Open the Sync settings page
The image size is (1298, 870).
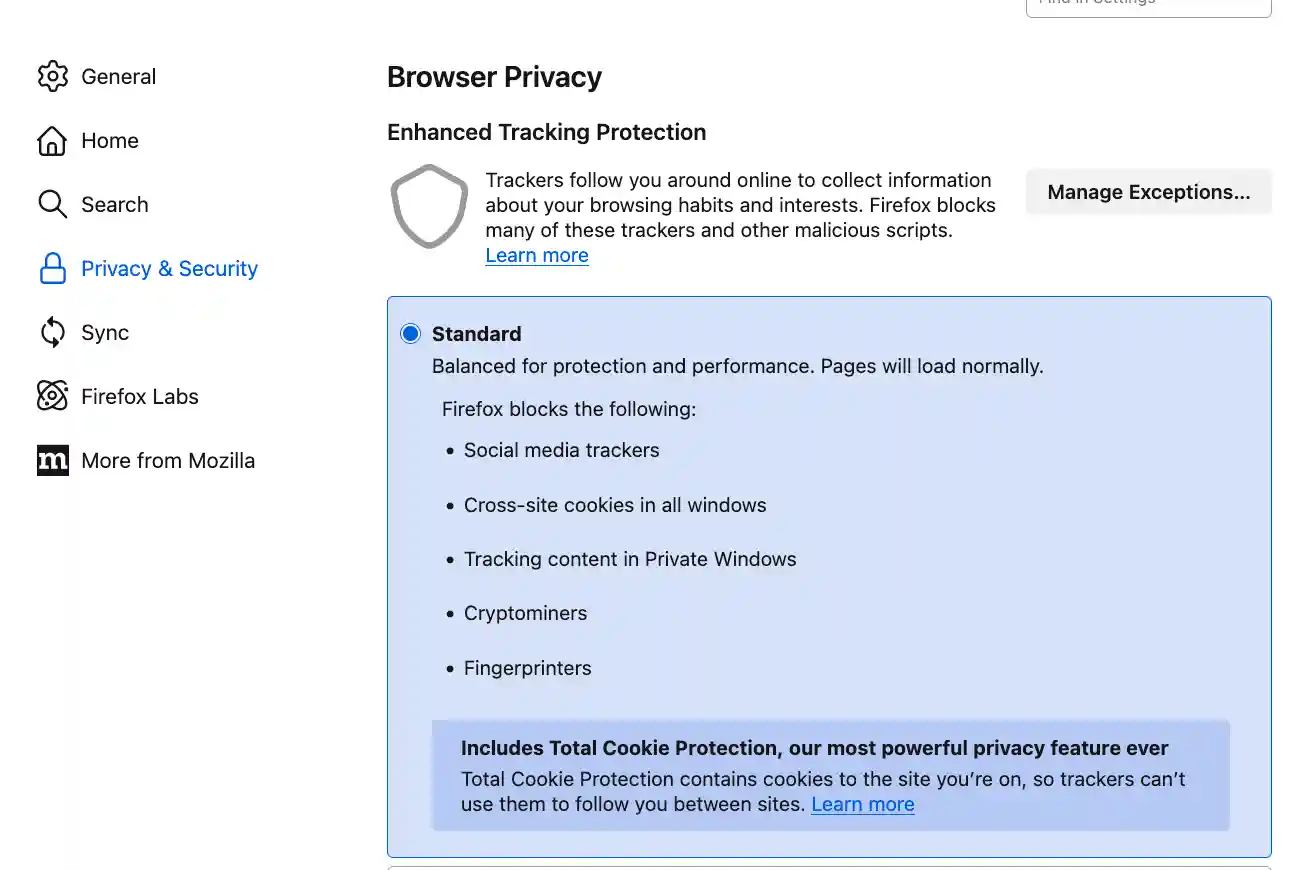104,332
